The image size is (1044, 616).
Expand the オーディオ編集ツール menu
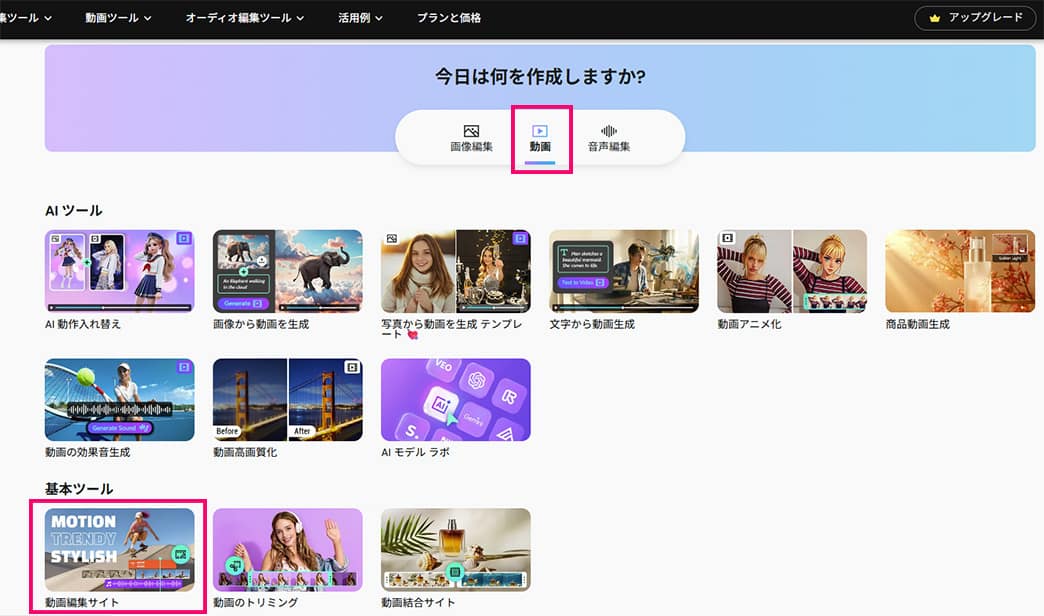click(244, 18)
